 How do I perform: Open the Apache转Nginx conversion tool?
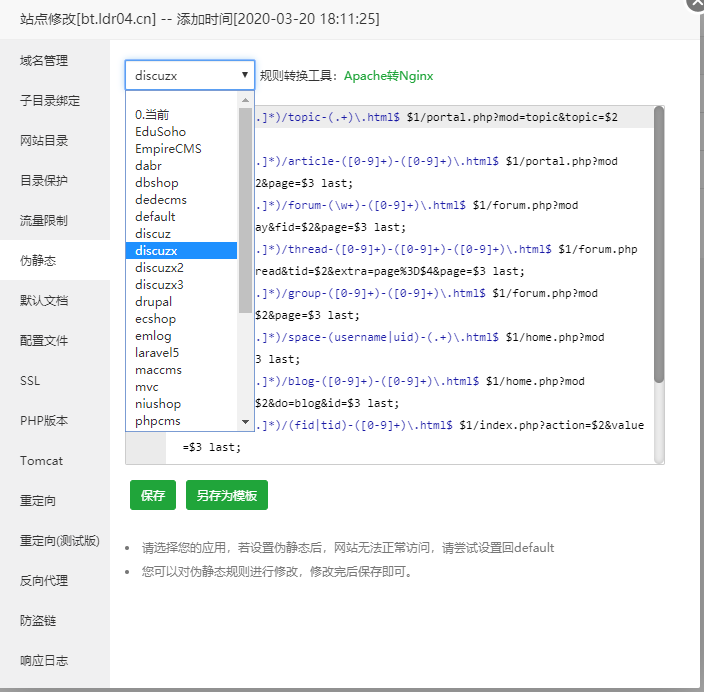click(x=388, y=76)
